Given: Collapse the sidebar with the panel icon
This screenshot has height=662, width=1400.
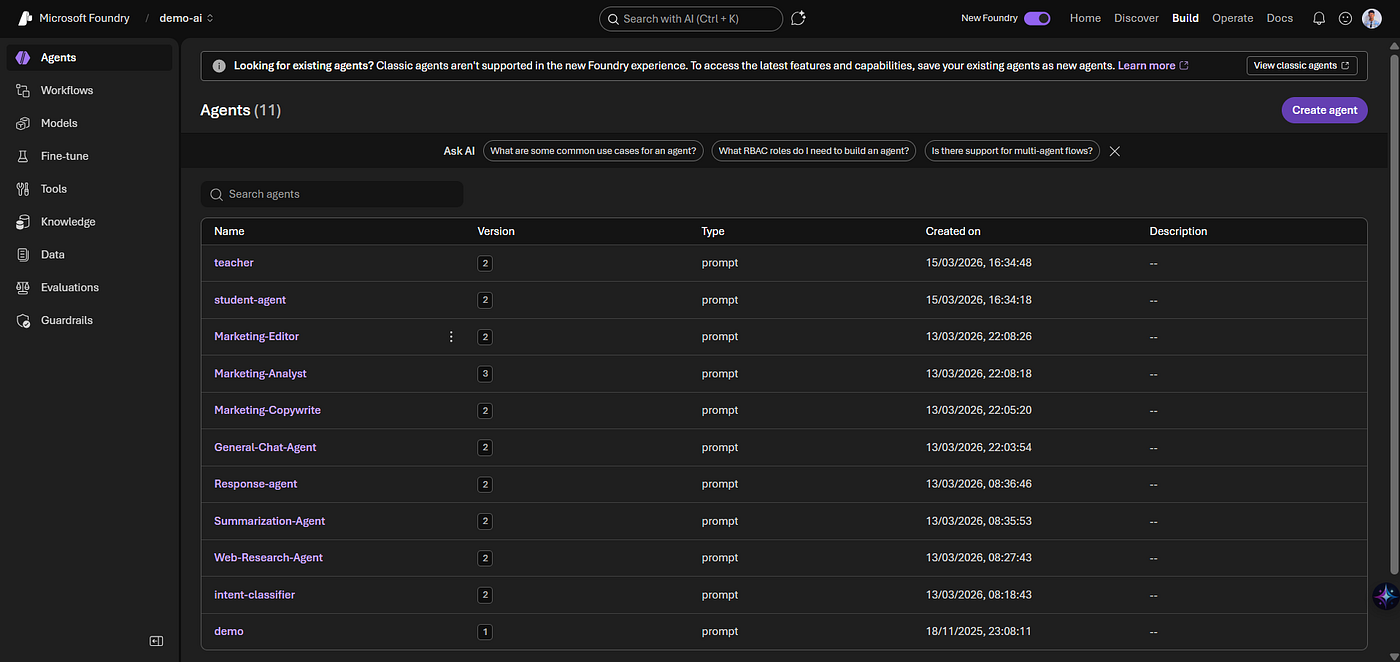Looking at the screenshot, I should (x=156, y=641).
